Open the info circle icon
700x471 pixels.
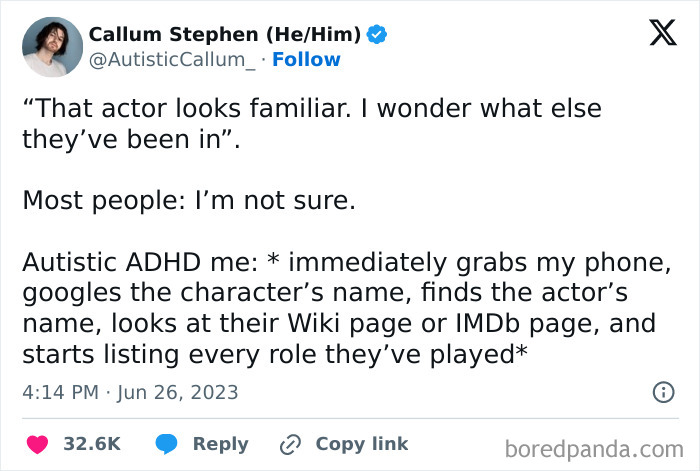(x=663, y=392)
